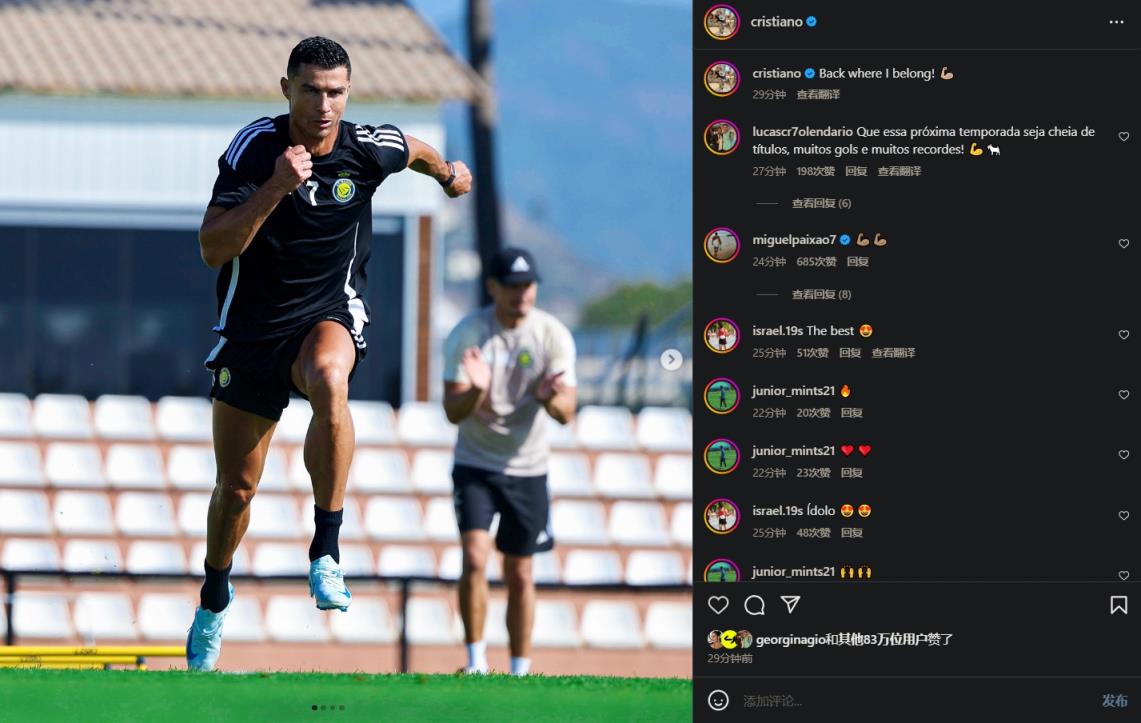Like the post with heart icon
Image resolution: width=1141 pixels, height=723 pixels.
tap(718, 604)
